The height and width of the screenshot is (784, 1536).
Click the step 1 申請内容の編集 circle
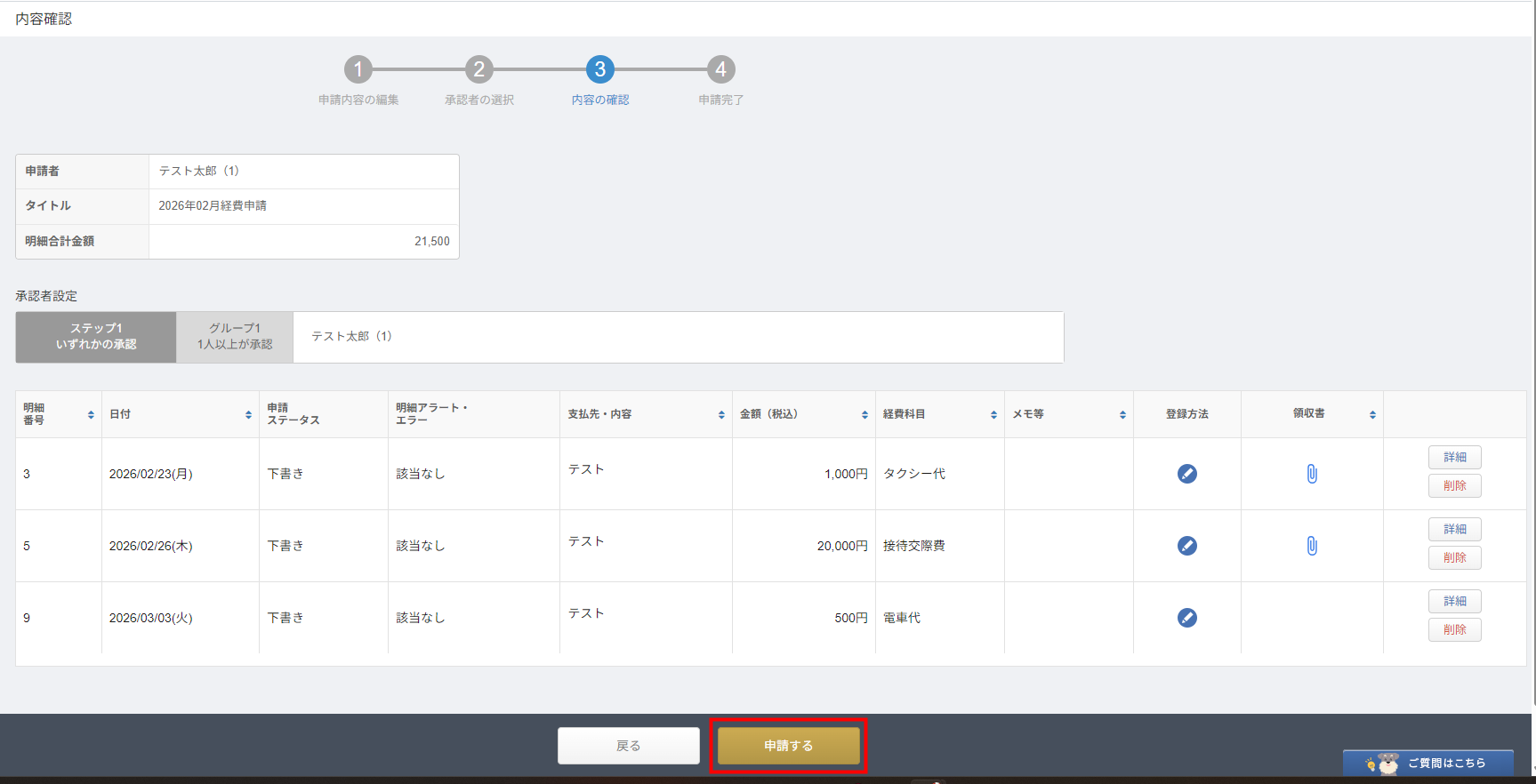[358, 69]
